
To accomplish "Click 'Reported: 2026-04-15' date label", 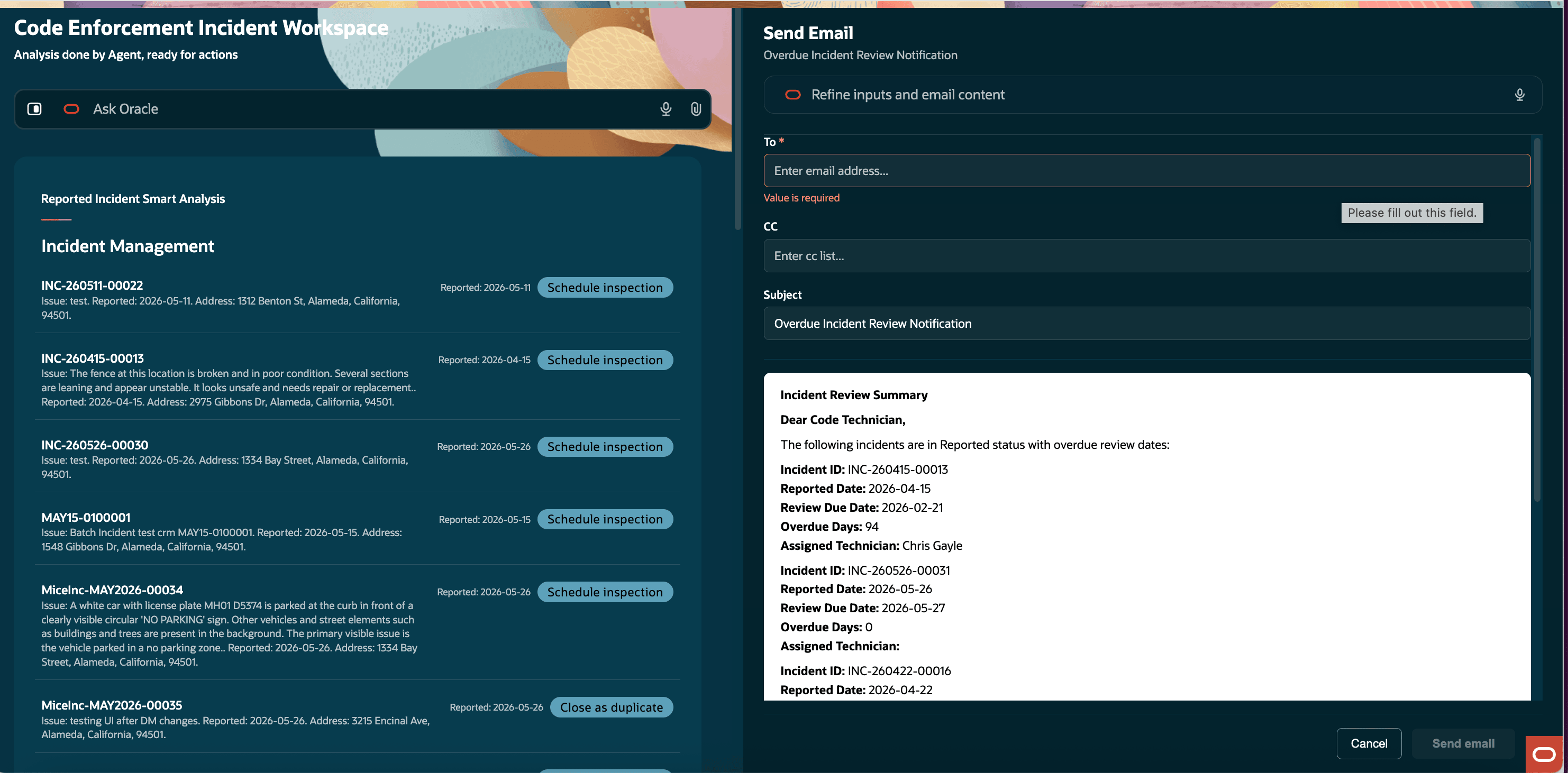I will pos(484,360).
